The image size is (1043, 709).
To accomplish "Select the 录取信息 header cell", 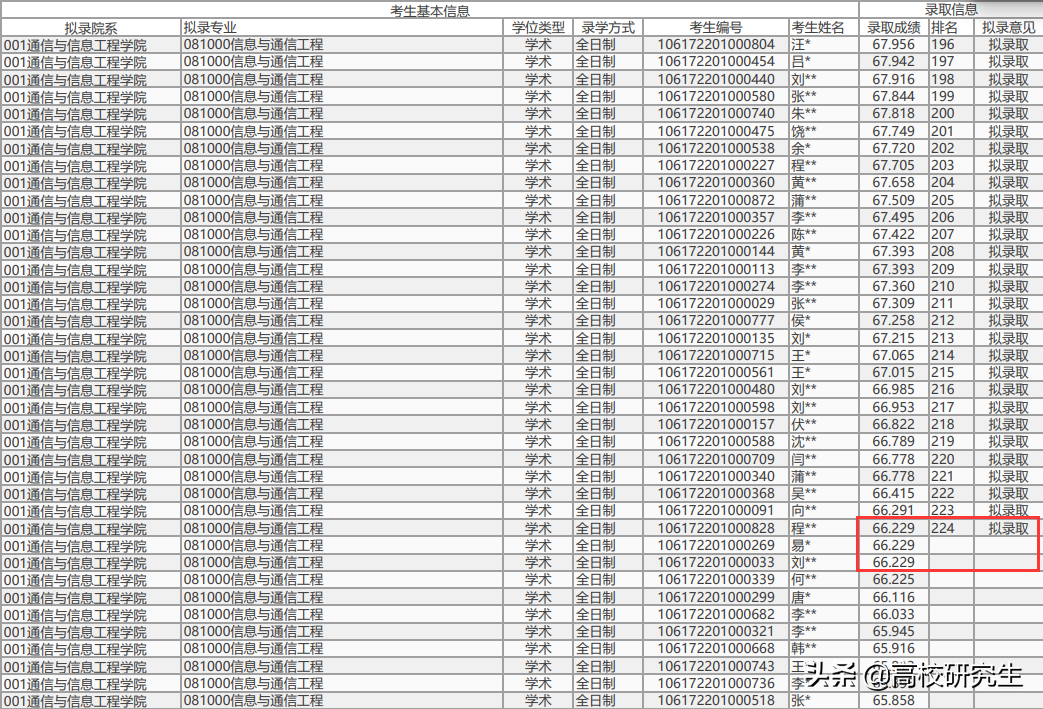I will point(951,9).
